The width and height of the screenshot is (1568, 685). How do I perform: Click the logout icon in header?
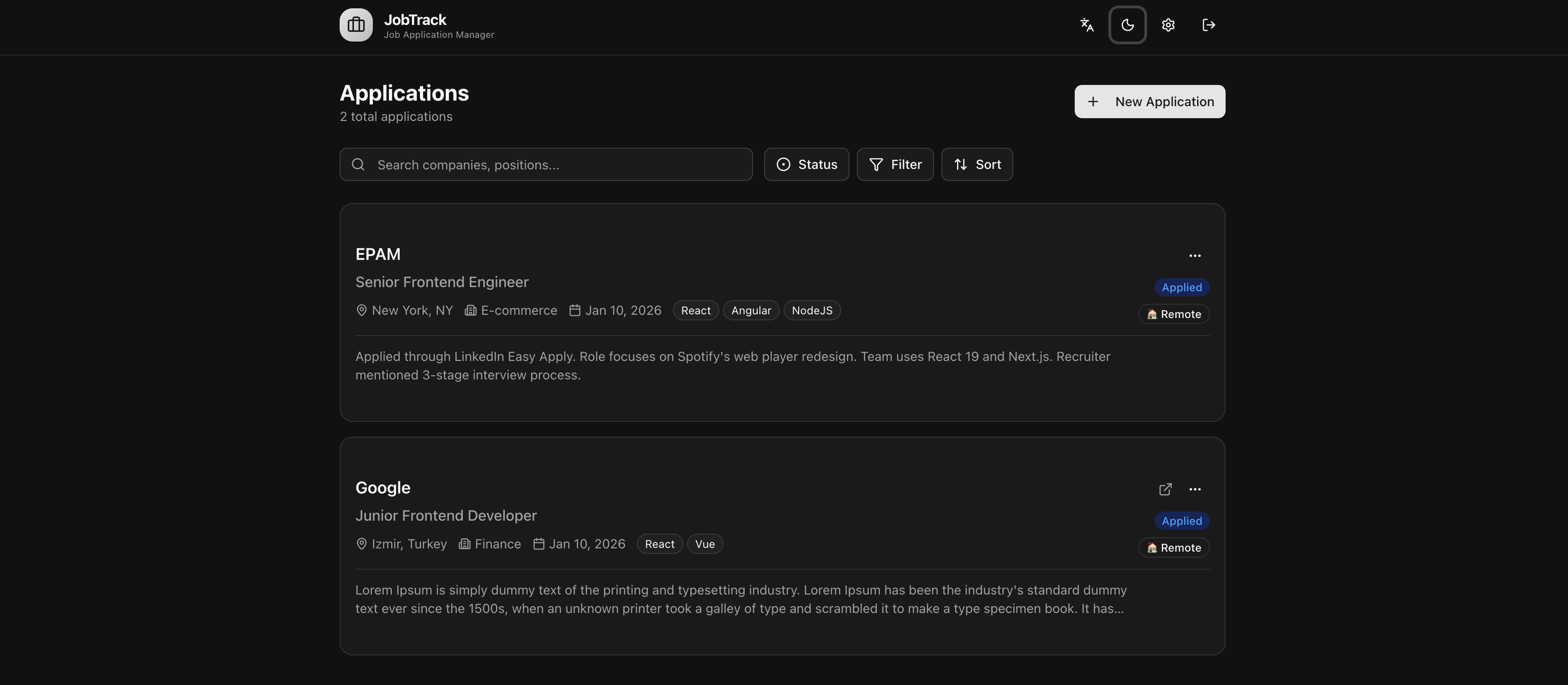pyautogui.click(x=1208, y=25)
